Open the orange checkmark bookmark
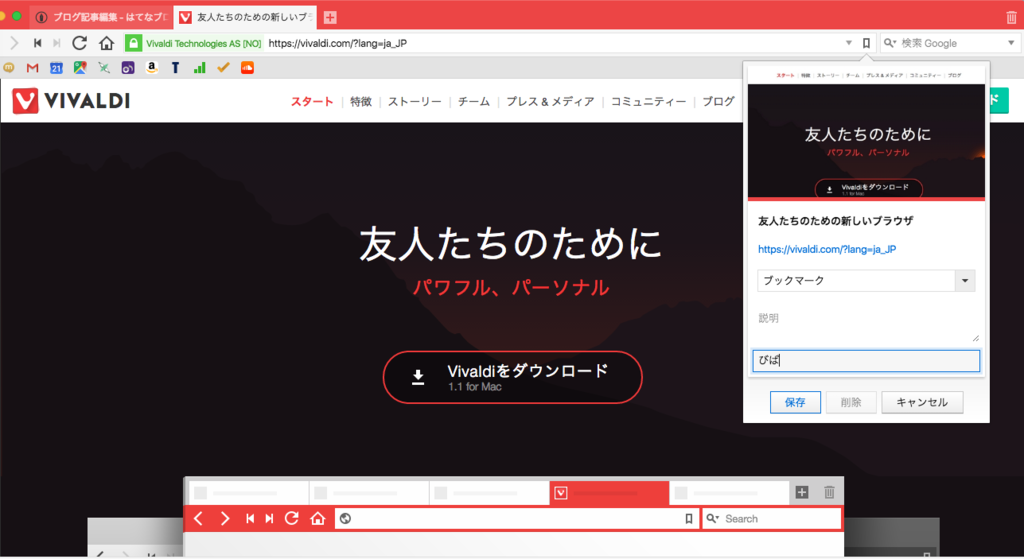 (x=223, y=67)
